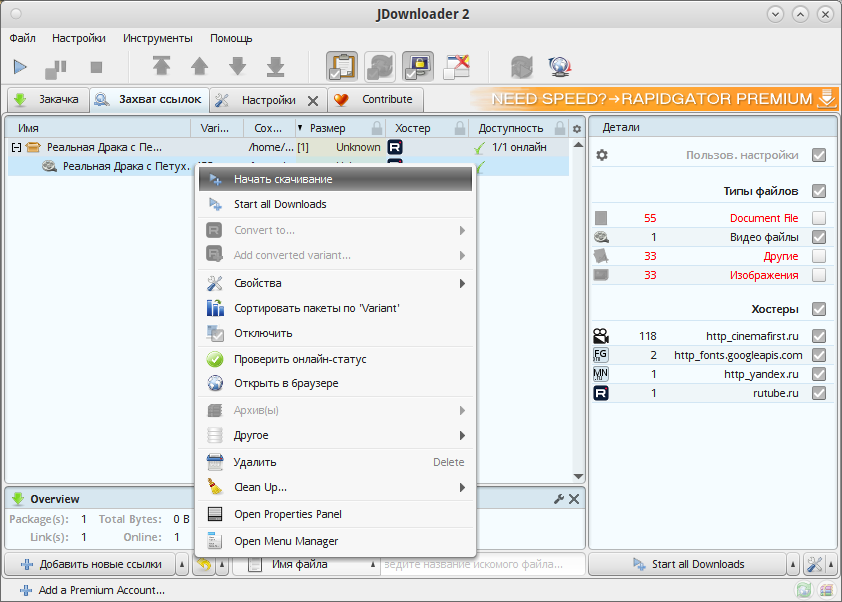The height and width of the screenshot is (602, 842).
Task: Click the bottom Start all Downloads button
Action: (688, 564)
